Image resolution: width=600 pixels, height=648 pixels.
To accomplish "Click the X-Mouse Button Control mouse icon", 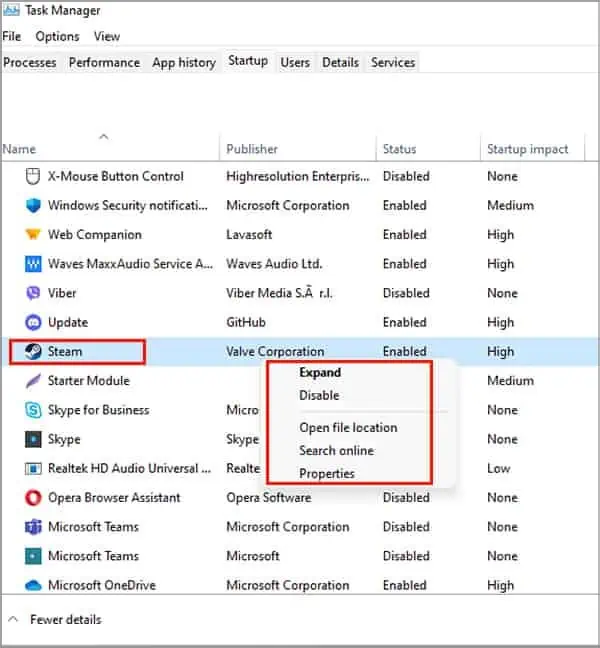I will (x=33, y=176).
